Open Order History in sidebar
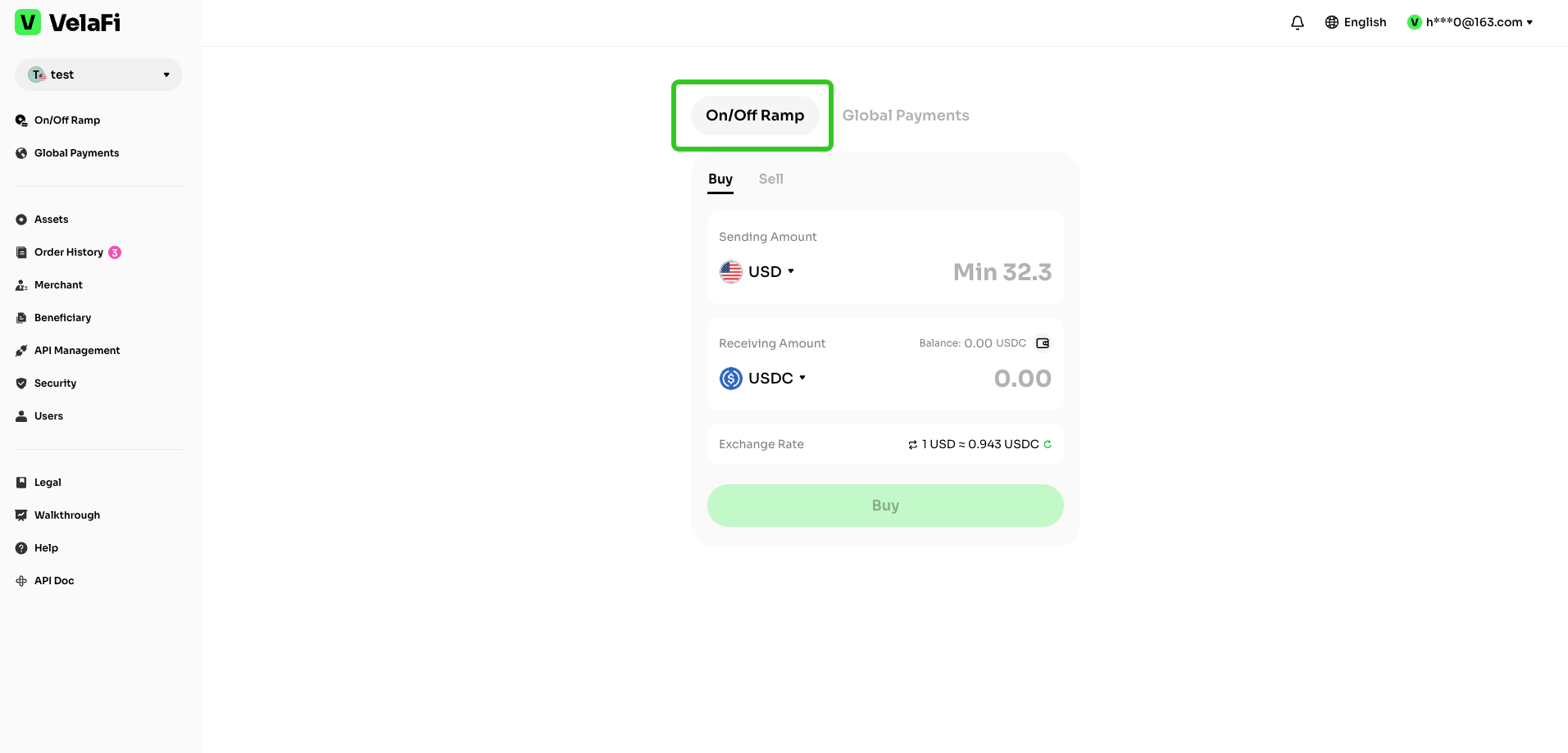 point(68,252)
